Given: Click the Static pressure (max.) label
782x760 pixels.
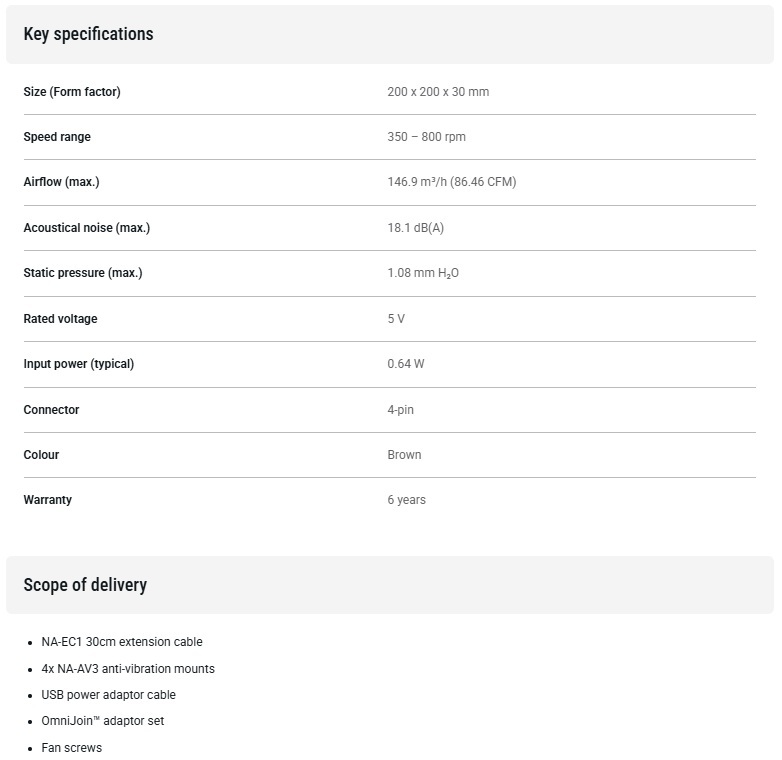Looking at the screenshot, I should click(83, 273).
